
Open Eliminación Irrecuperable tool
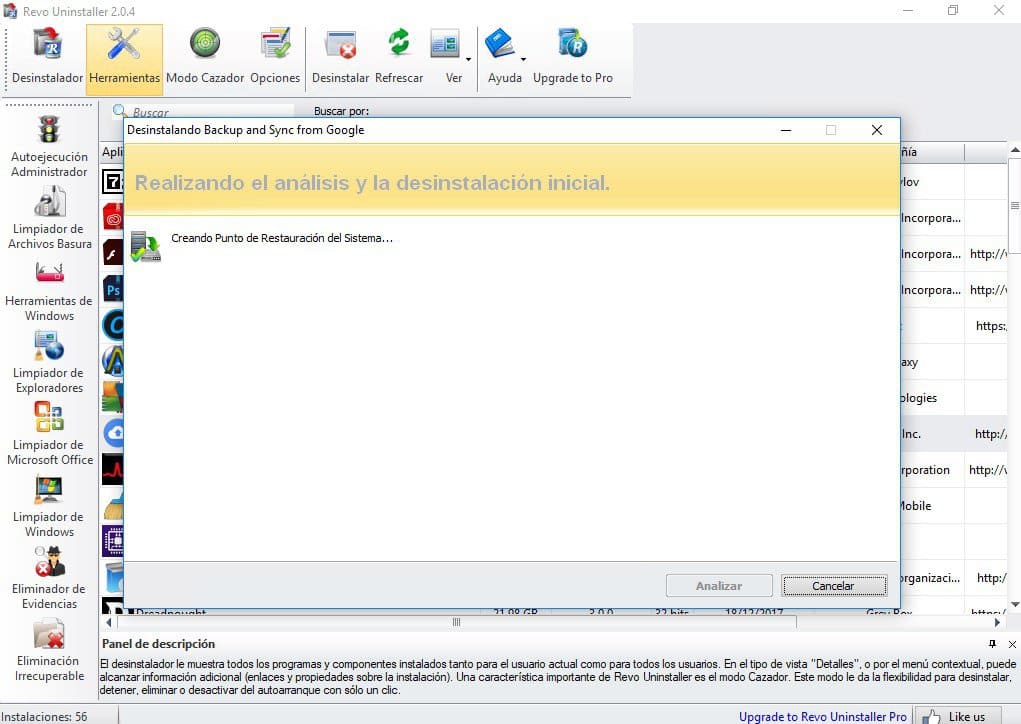point(49,650)
